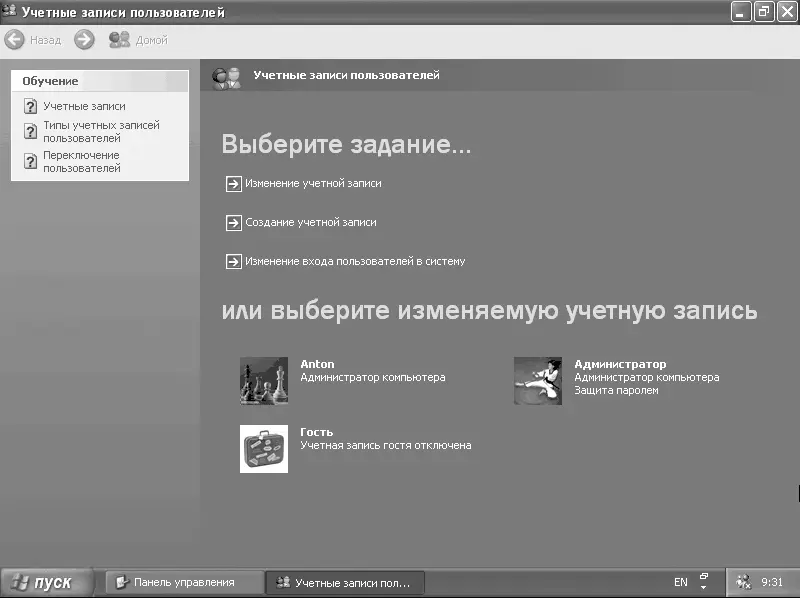The height and width of the screenshot is (598, 800).
Task: Click the Forward arrow icon
Action: coord(84,39)
